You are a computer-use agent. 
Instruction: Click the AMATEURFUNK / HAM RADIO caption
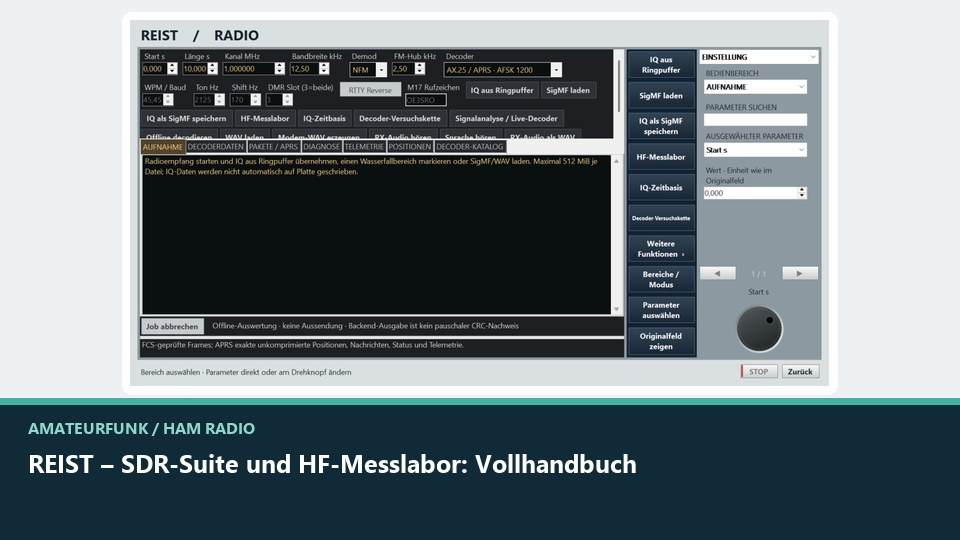(141, 429)
